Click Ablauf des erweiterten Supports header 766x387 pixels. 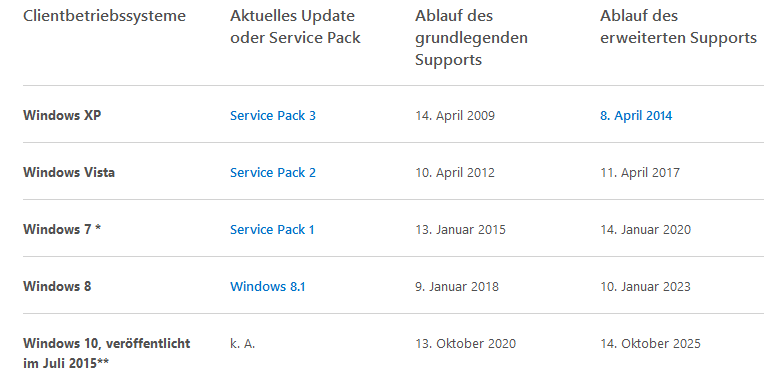[679, 26]
